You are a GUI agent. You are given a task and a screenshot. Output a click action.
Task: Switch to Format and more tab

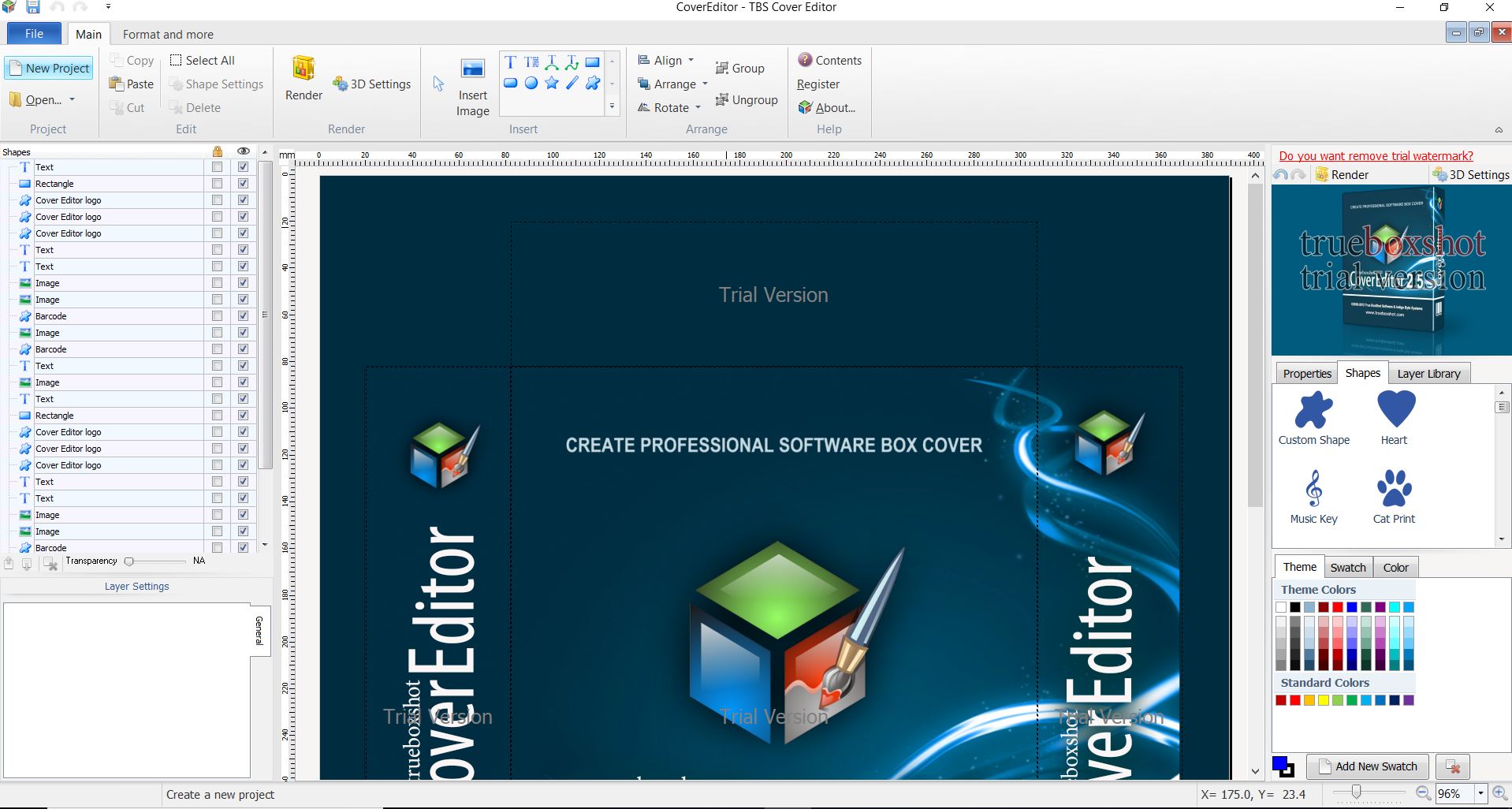[168, 35]
